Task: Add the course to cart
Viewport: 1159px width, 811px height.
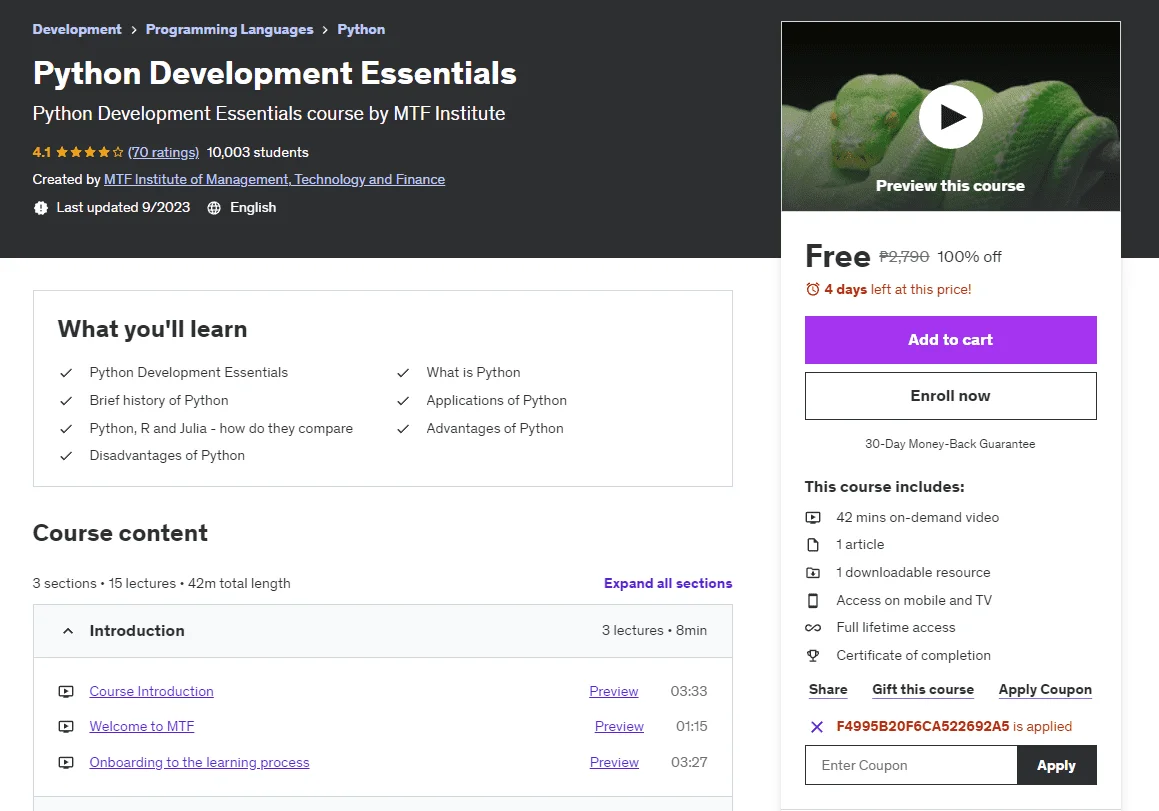Action: coord(951,340)
